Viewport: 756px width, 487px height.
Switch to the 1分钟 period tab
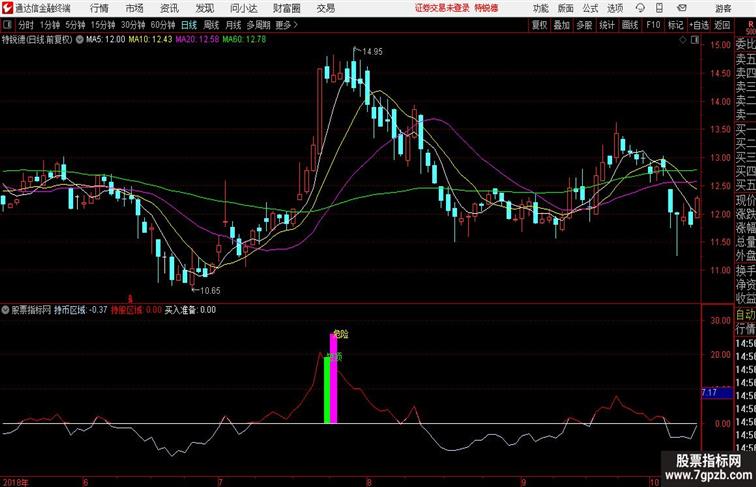(x=50, y=25)
